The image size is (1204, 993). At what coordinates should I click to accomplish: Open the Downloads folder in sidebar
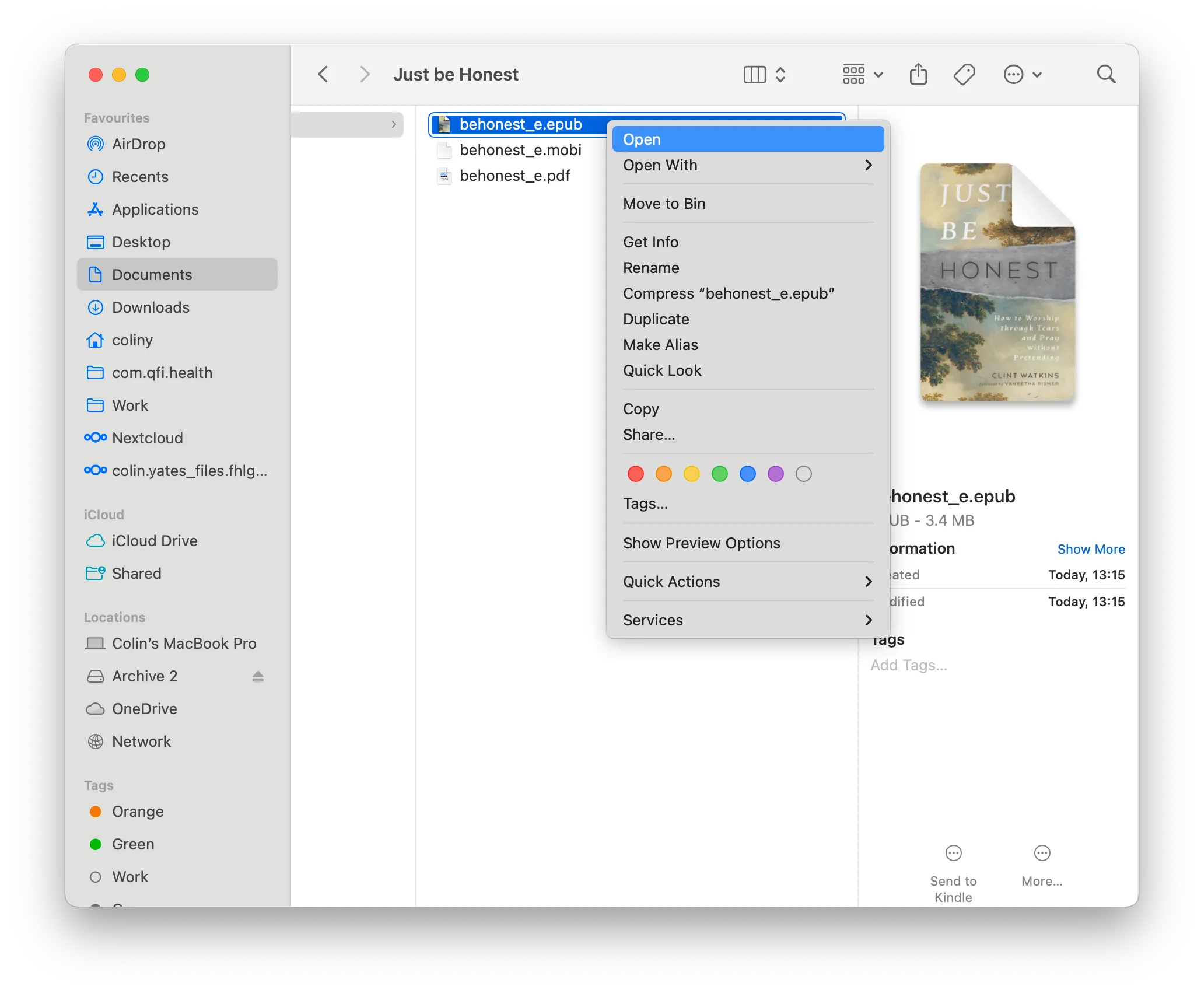pos(150,307)
